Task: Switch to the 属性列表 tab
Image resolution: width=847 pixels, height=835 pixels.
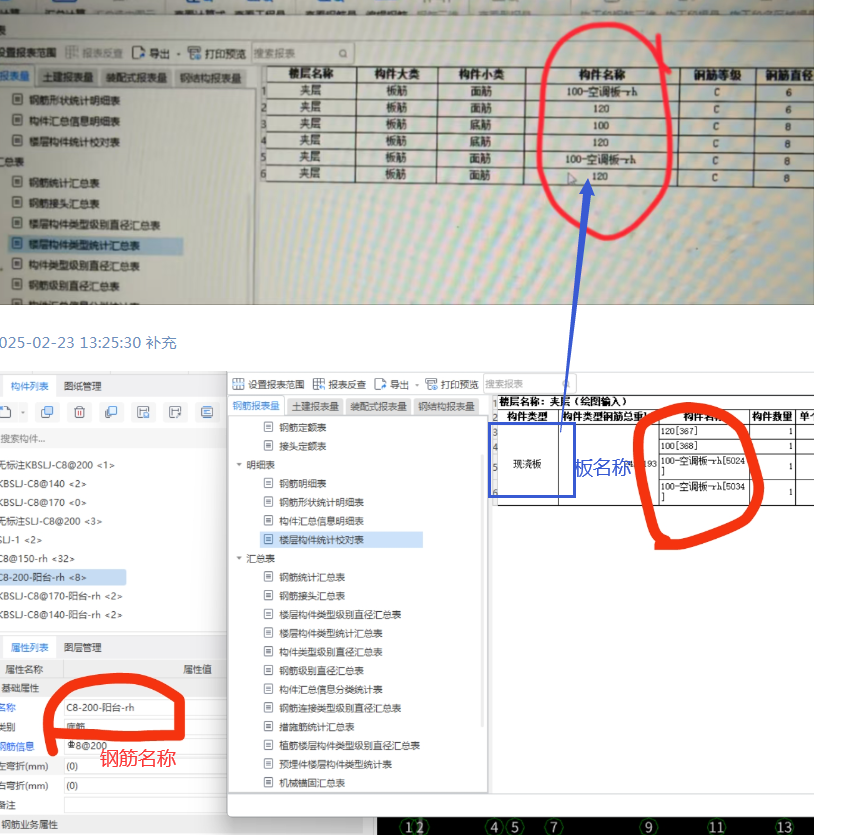Action: click(30, 648)
